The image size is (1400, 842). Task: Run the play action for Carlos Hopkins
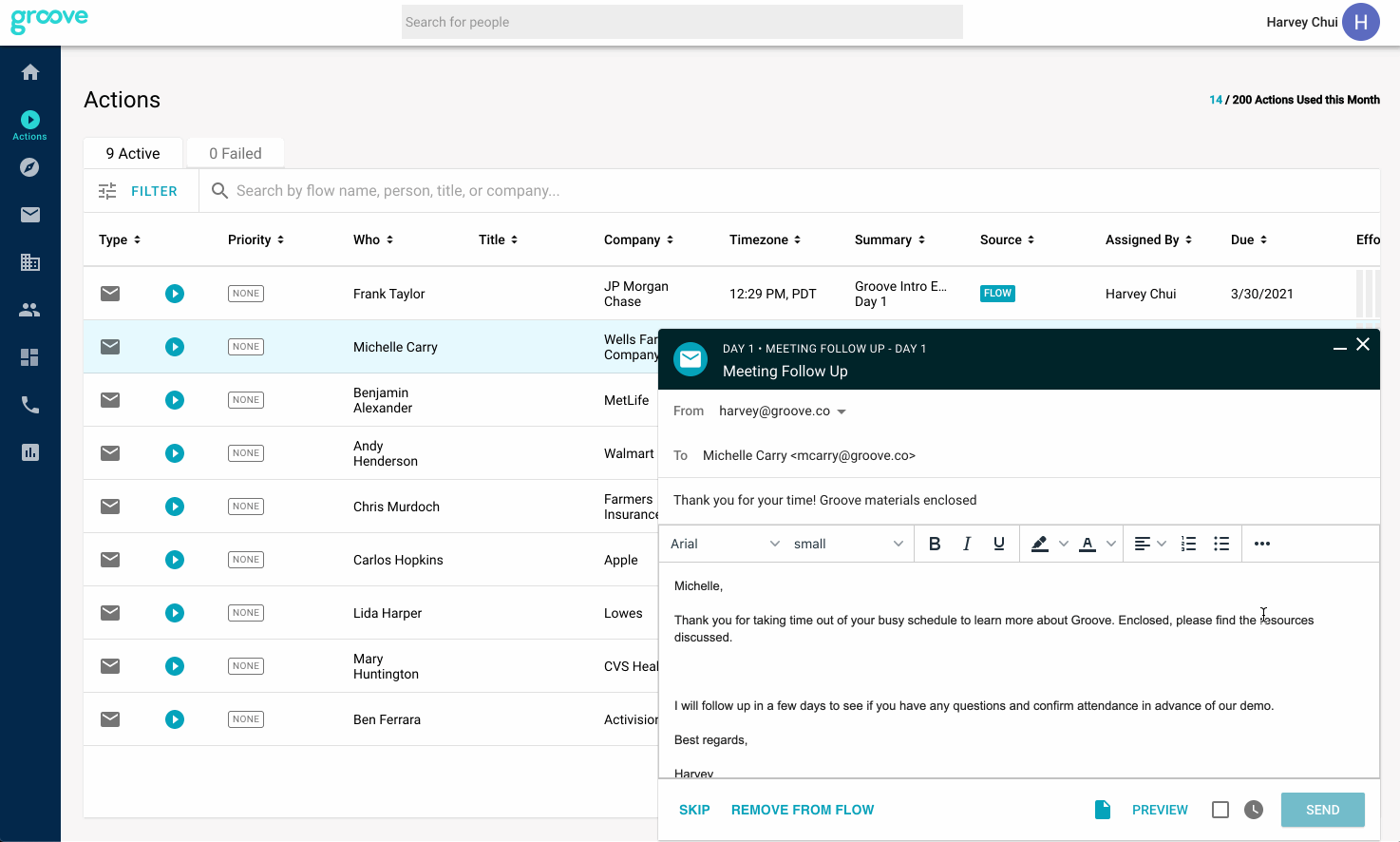tap(175, 560)
